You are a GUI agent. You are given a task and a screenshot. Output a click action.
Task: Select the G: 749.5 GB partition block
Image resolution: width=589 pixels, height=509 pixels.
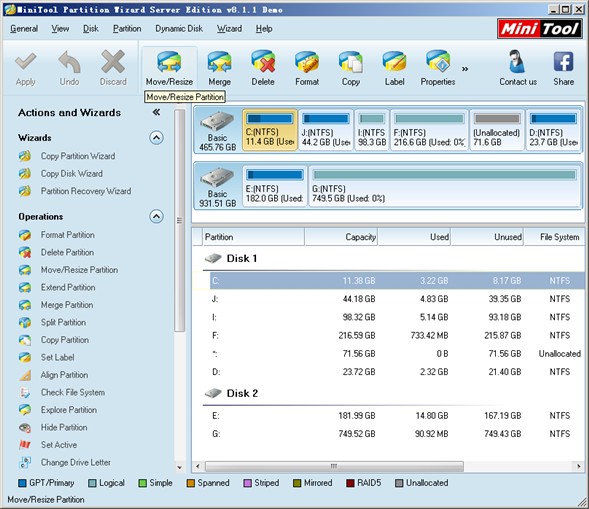pyautogui.click(x=445, y=186)
